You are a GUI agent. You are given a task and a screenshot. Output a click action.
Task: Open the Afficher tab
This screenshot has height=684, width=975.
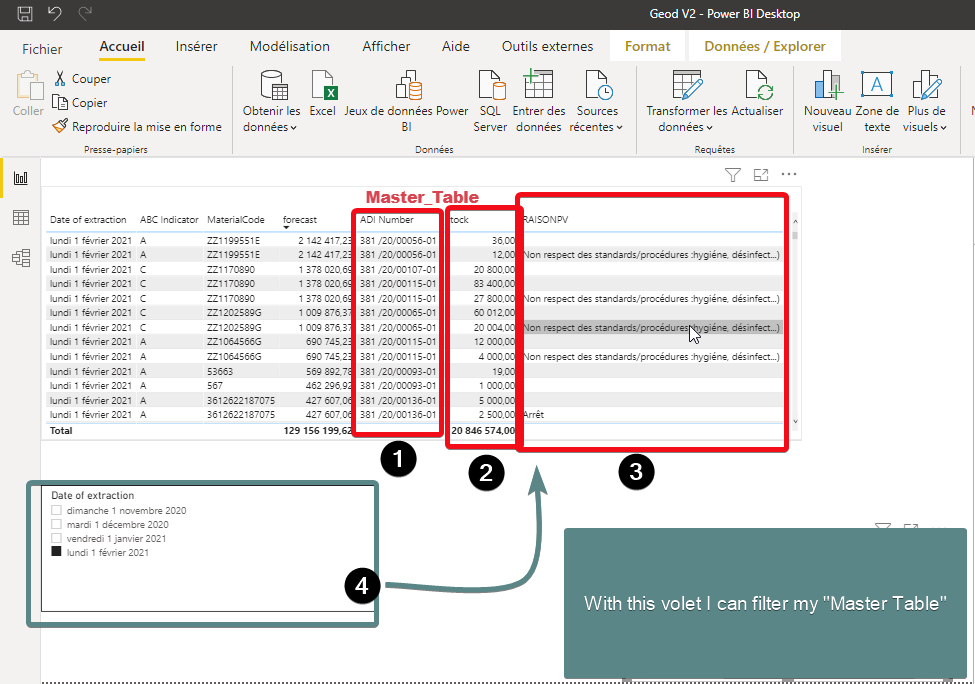[386, 47]
